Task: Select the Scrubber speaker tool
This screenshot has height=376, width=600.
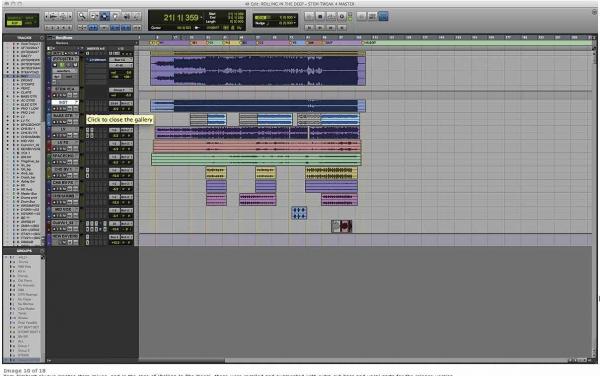Action: (126, 16)
